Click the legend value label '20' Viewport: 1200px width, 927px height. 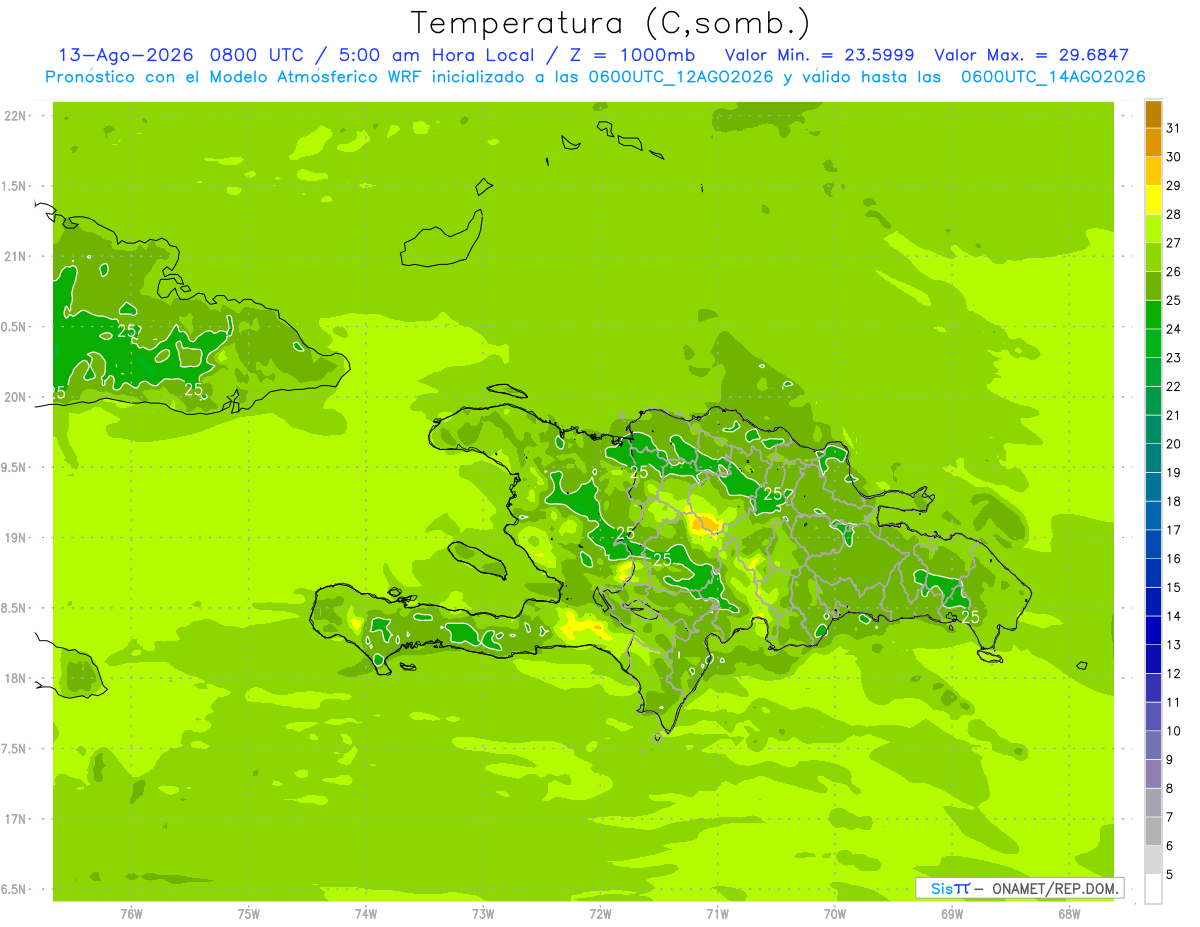pos(1174,444)
